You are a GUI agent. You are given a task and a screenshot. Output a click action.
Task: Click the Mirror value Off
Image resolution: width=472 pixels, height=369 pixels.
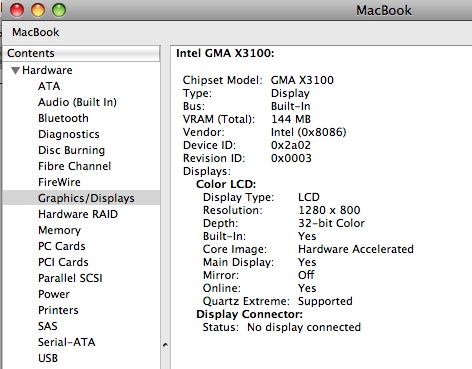tap(306, 275)
